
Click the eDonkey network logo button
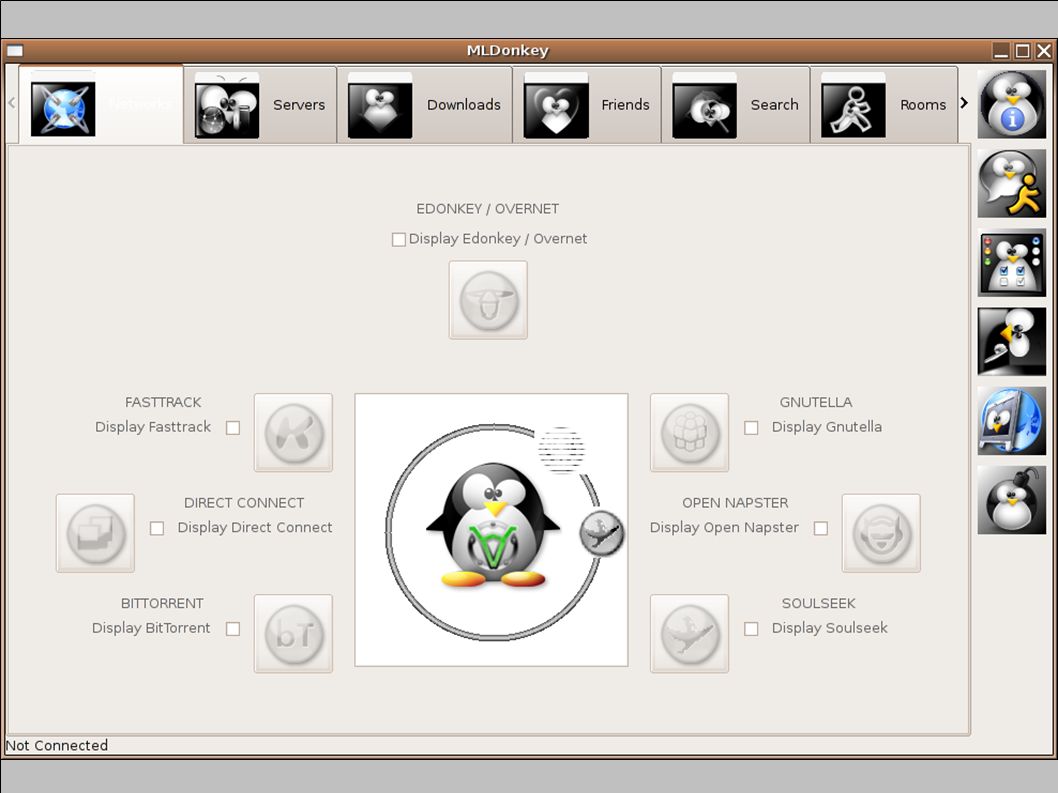[x=489, y=300]
